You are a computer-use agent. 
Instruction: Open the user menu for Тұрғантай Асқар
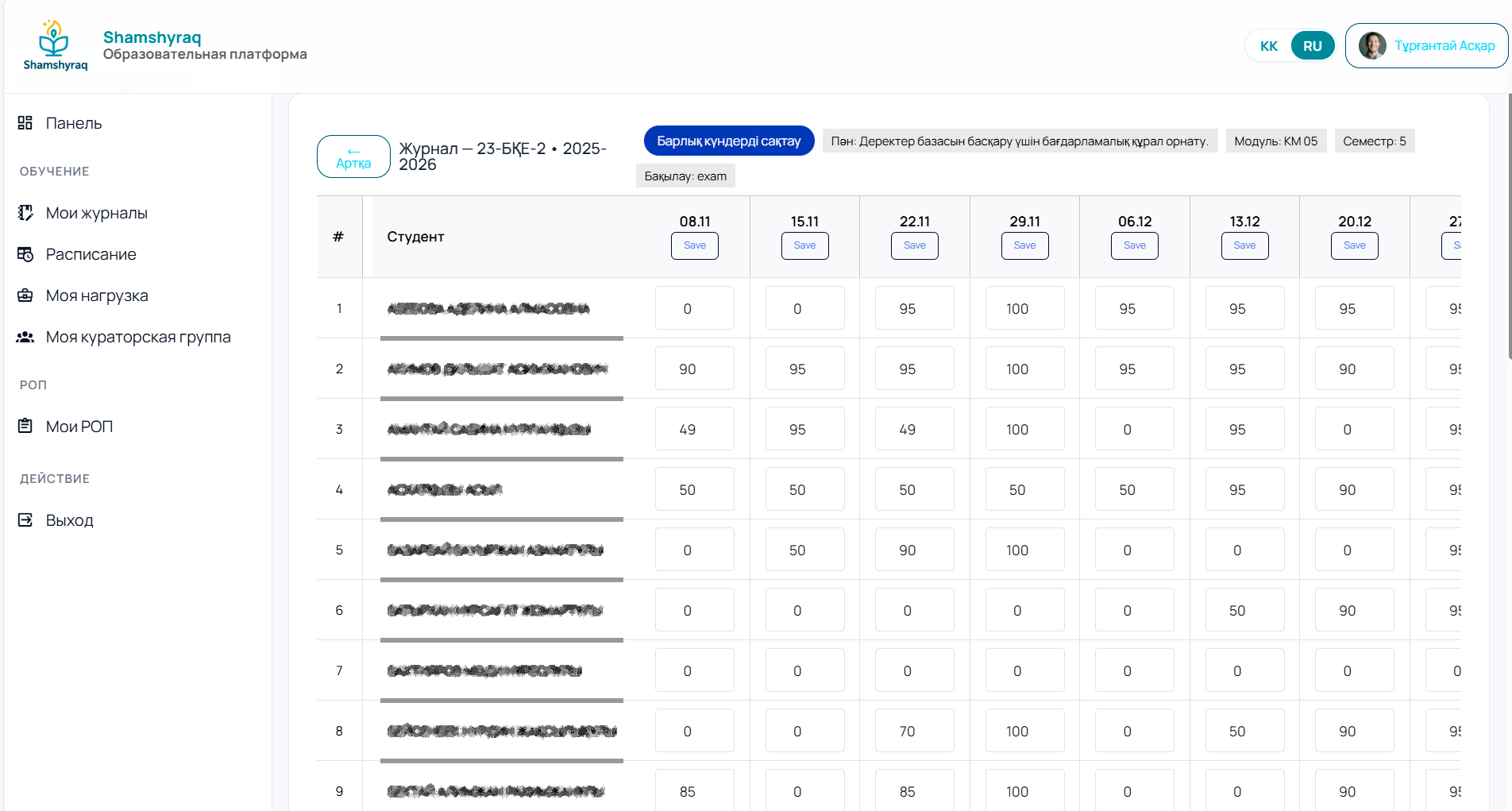click(1425, 45)
